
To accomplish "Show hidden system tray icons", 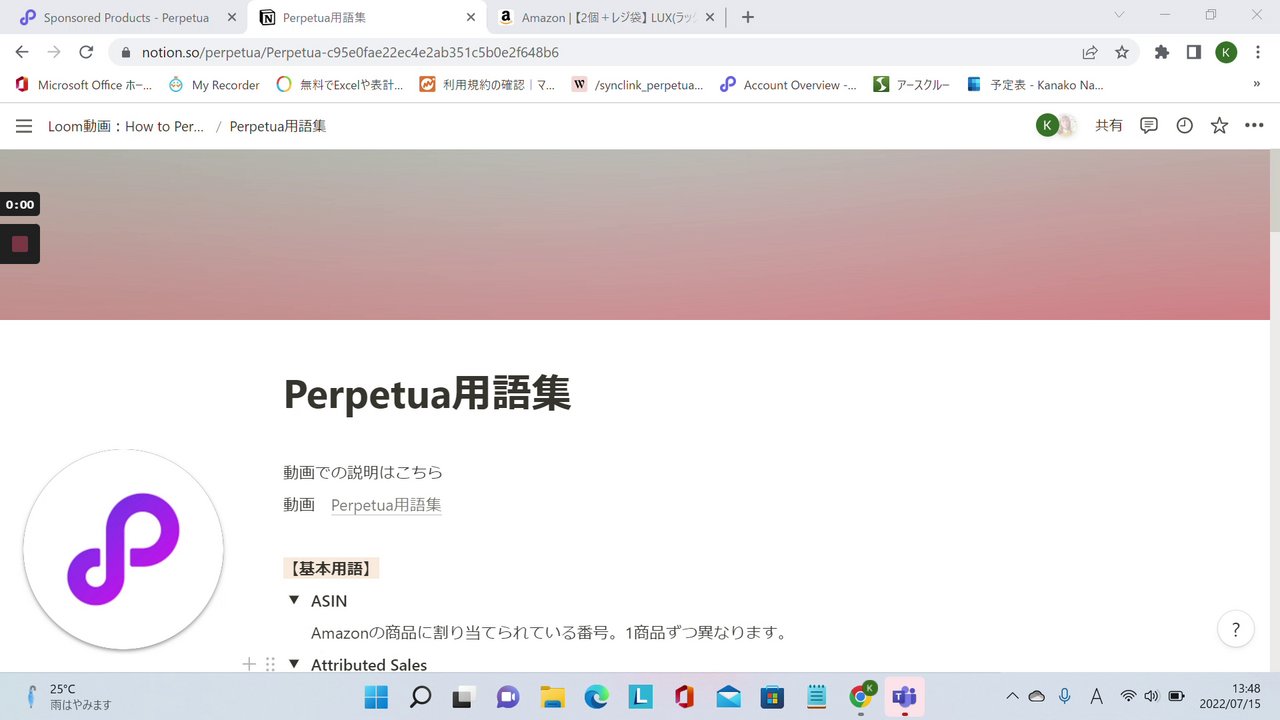I will point(1012,696).
